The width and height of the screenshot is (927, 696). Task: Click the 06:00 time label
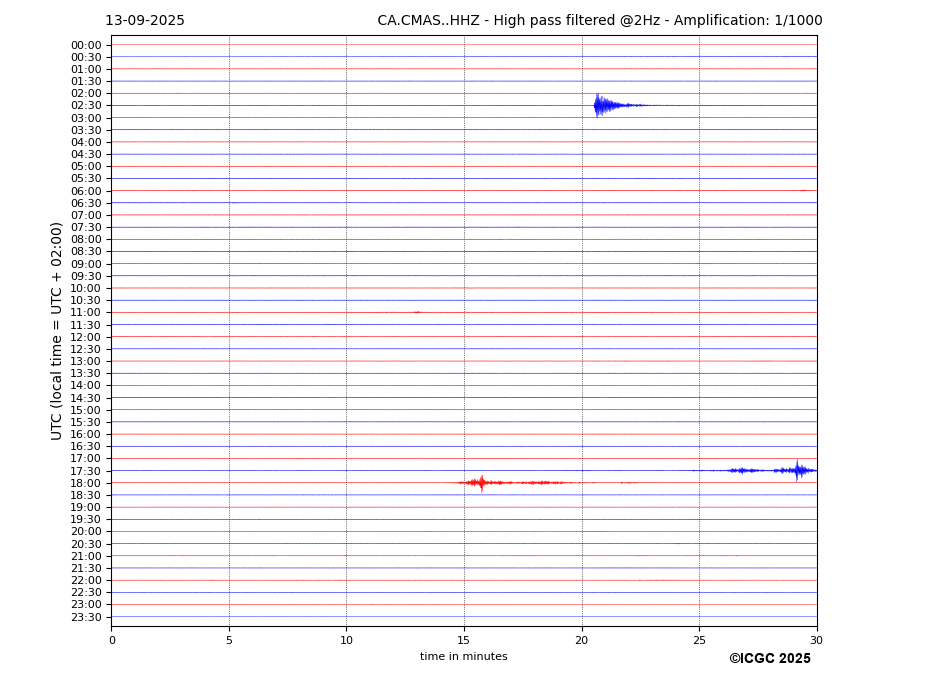(x=86, y=191)
